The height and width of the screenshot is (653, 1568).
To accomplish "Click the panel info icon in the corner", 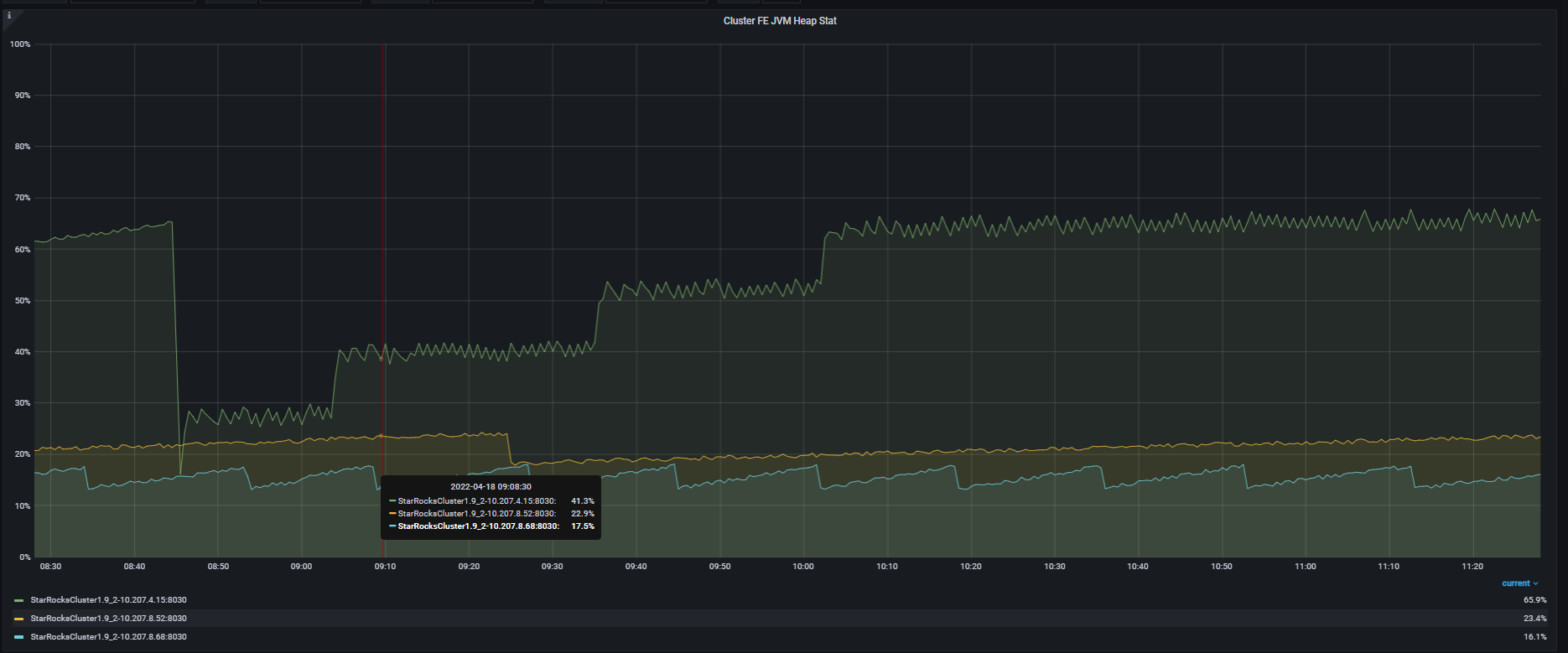I will point(9,16).
